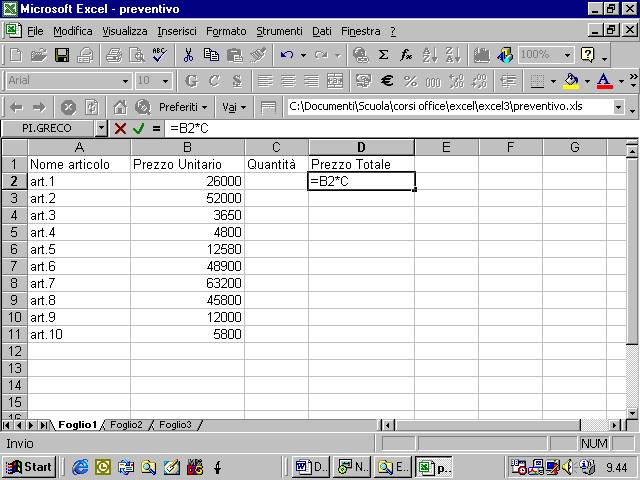Toggle underline S formatting
640x480 pixels.
pos(237,81)
